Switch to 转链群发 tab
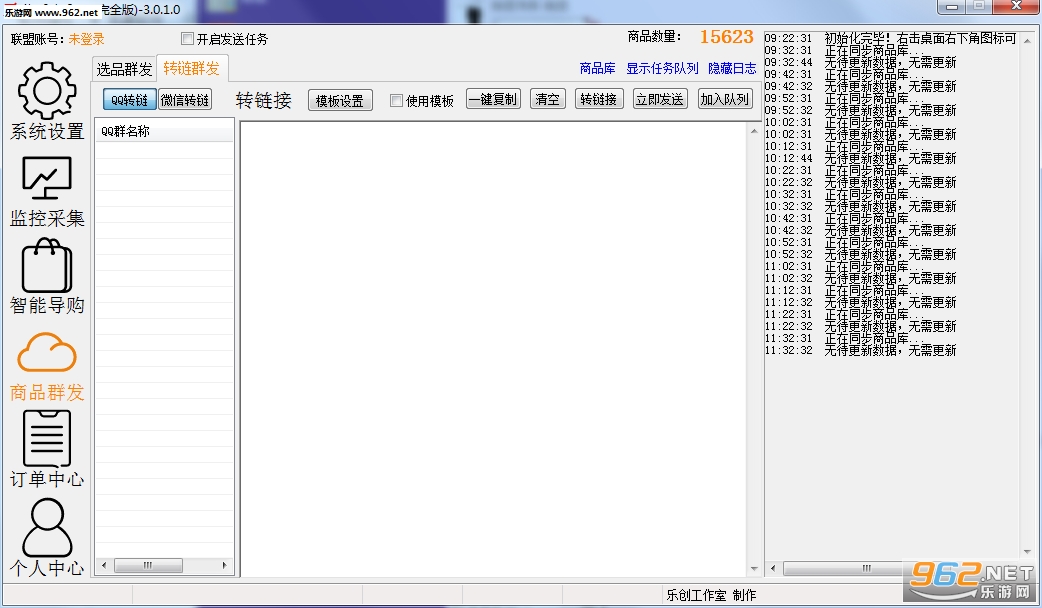 click(x=191, y=68)
